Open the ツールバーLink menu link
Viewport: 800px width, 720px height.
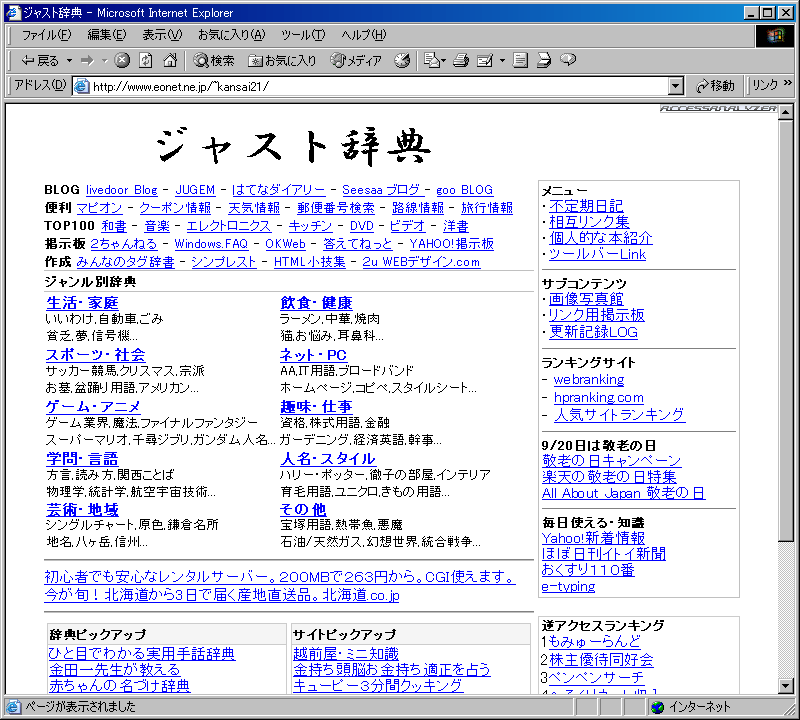pyautogui.click(x=597, y=254)
